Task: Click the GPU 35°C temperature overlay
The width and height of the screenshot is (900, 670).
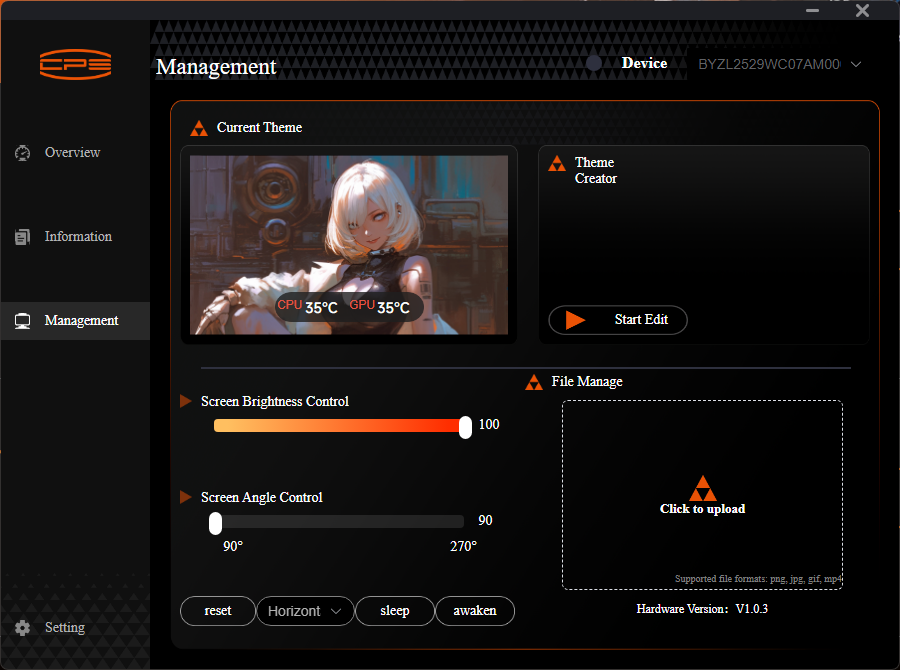Action: coord(379,307)
